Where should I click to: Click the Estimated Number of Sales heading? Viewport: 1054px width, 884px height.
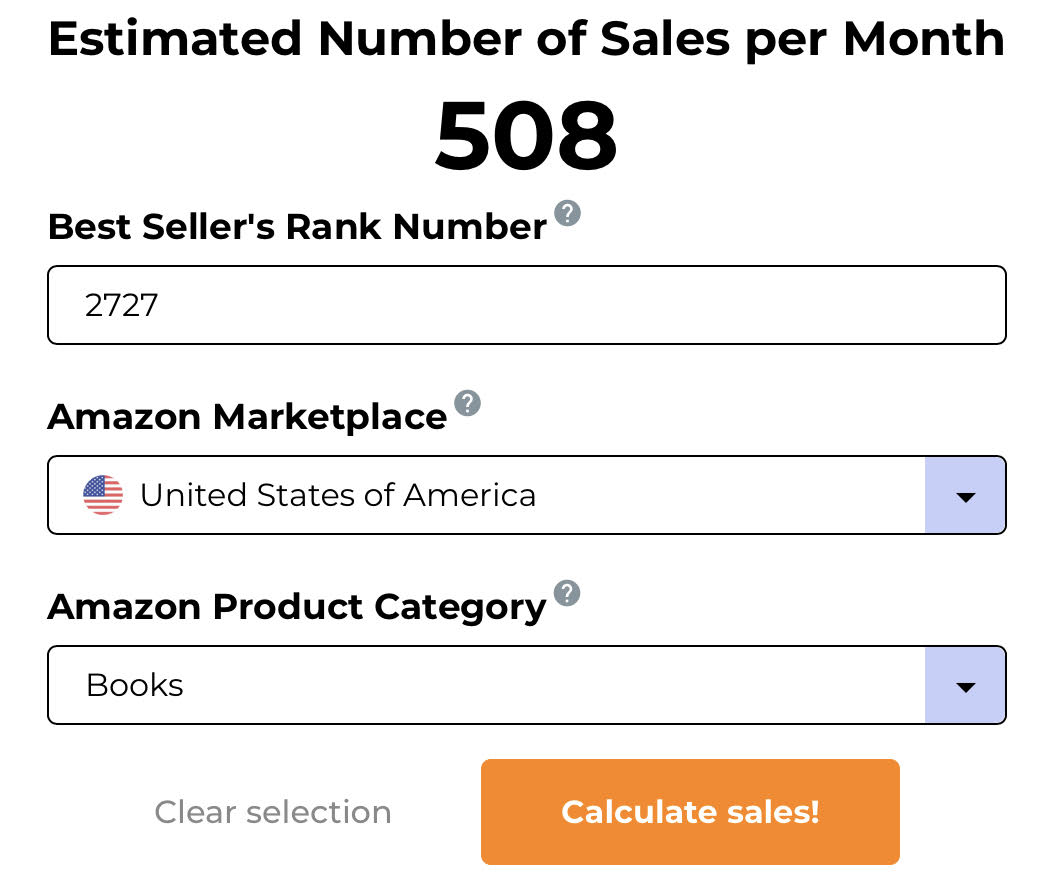[526, 40]
